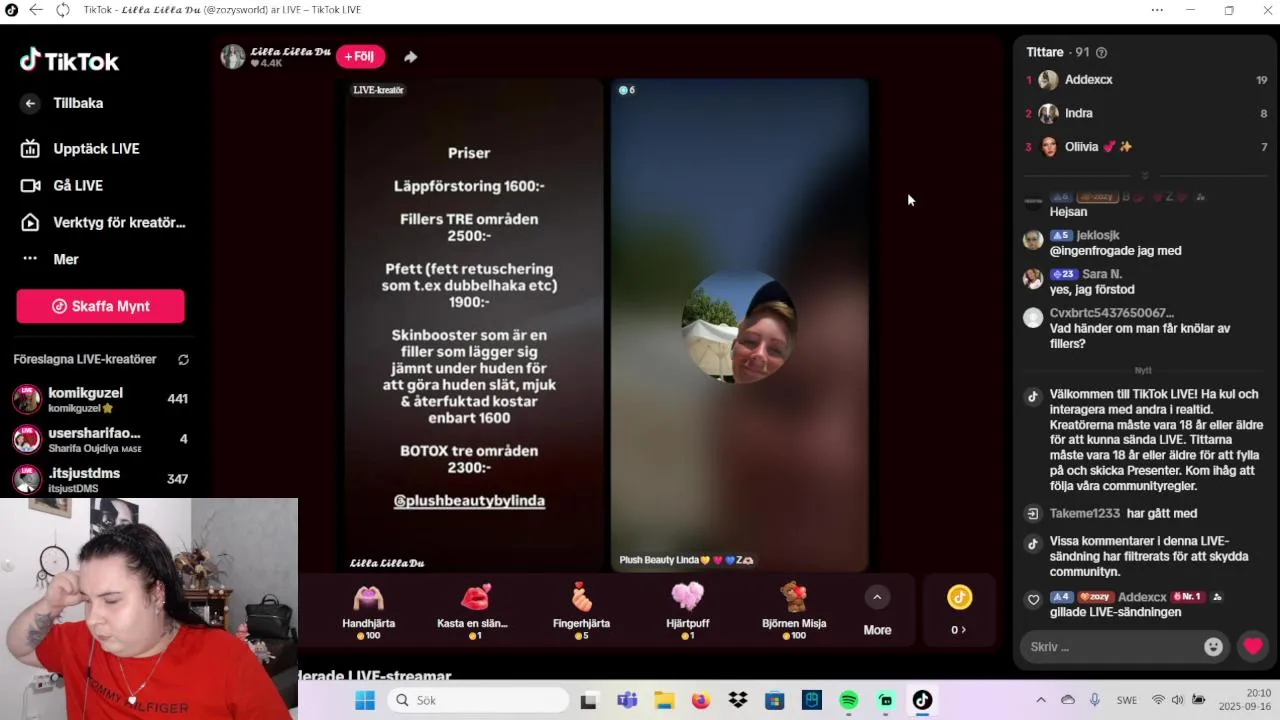Open coin balance icon
This screenshot has width=1280, height=720.
click(x=960, y=597)
